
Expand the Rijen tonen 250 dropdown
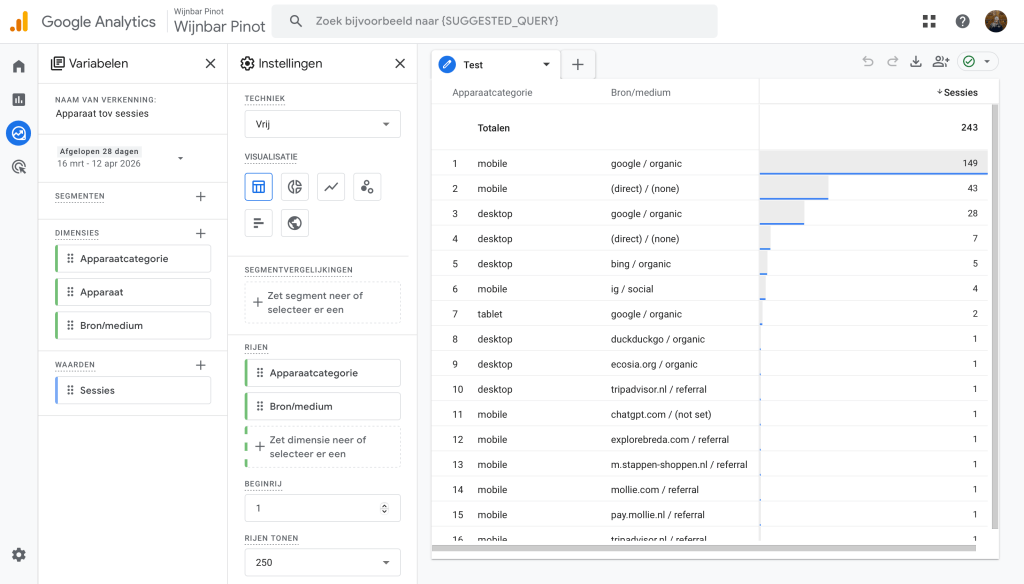coord(323,562)
